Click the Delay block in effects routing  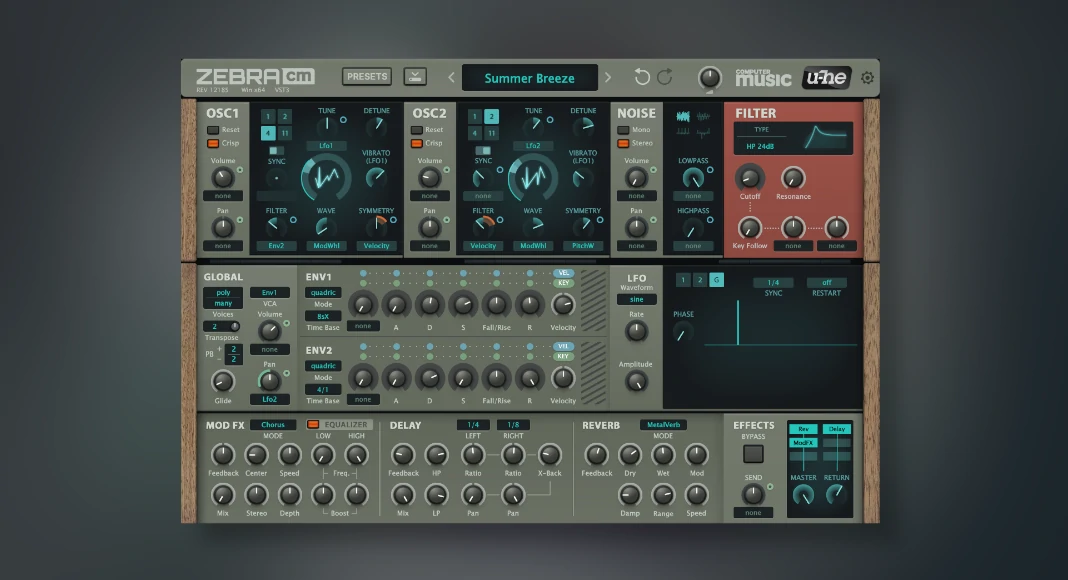pyautogui.click(x=836, y=429)
